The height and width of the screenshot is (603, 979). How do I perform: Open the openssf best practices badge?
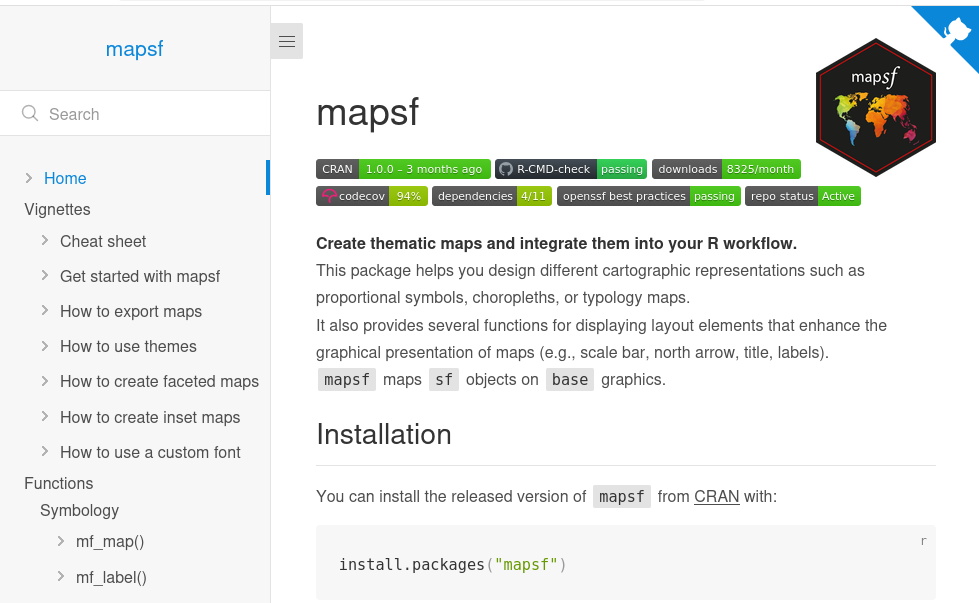pyautogui.click(x=649, y=196)
